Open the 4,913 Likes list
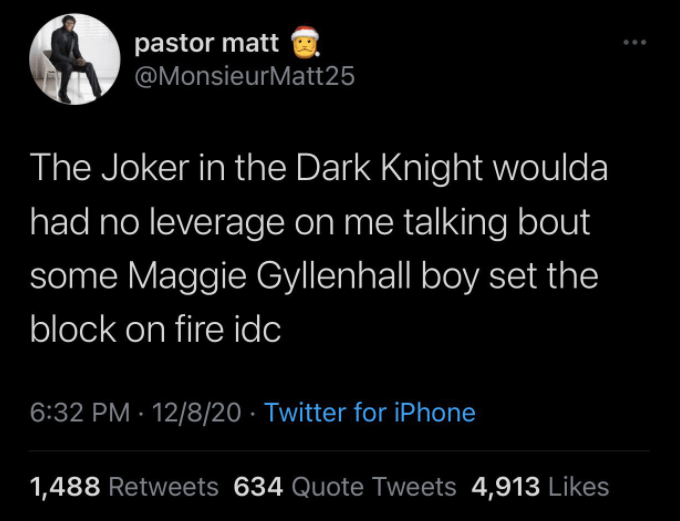 coord(540,487)
